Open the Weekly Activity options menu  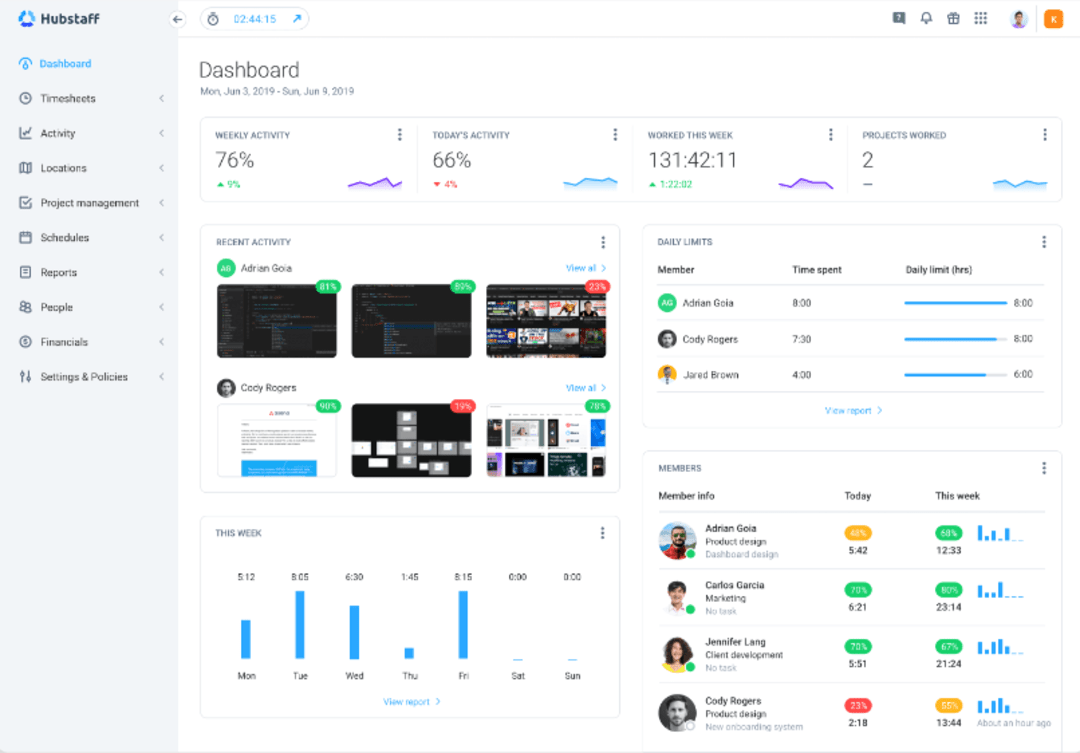(x=399, y=133)
